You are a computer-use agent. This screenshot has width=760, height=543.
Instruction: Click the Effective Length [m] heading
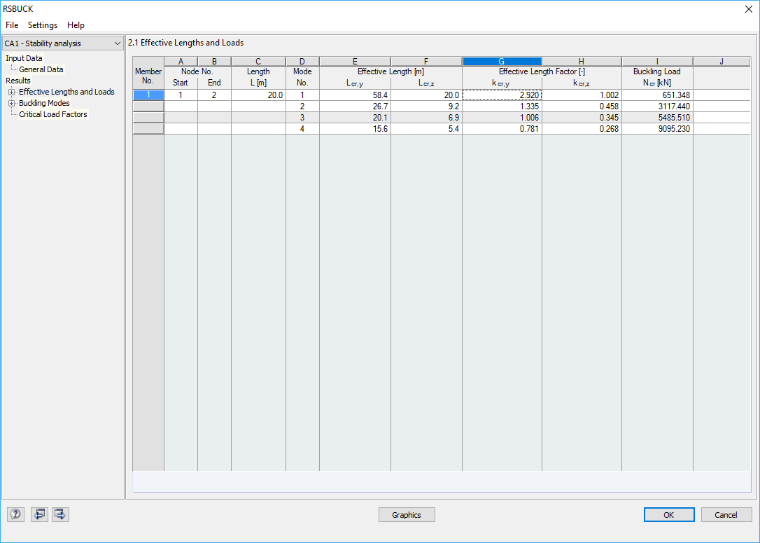(x=391, y=71)
